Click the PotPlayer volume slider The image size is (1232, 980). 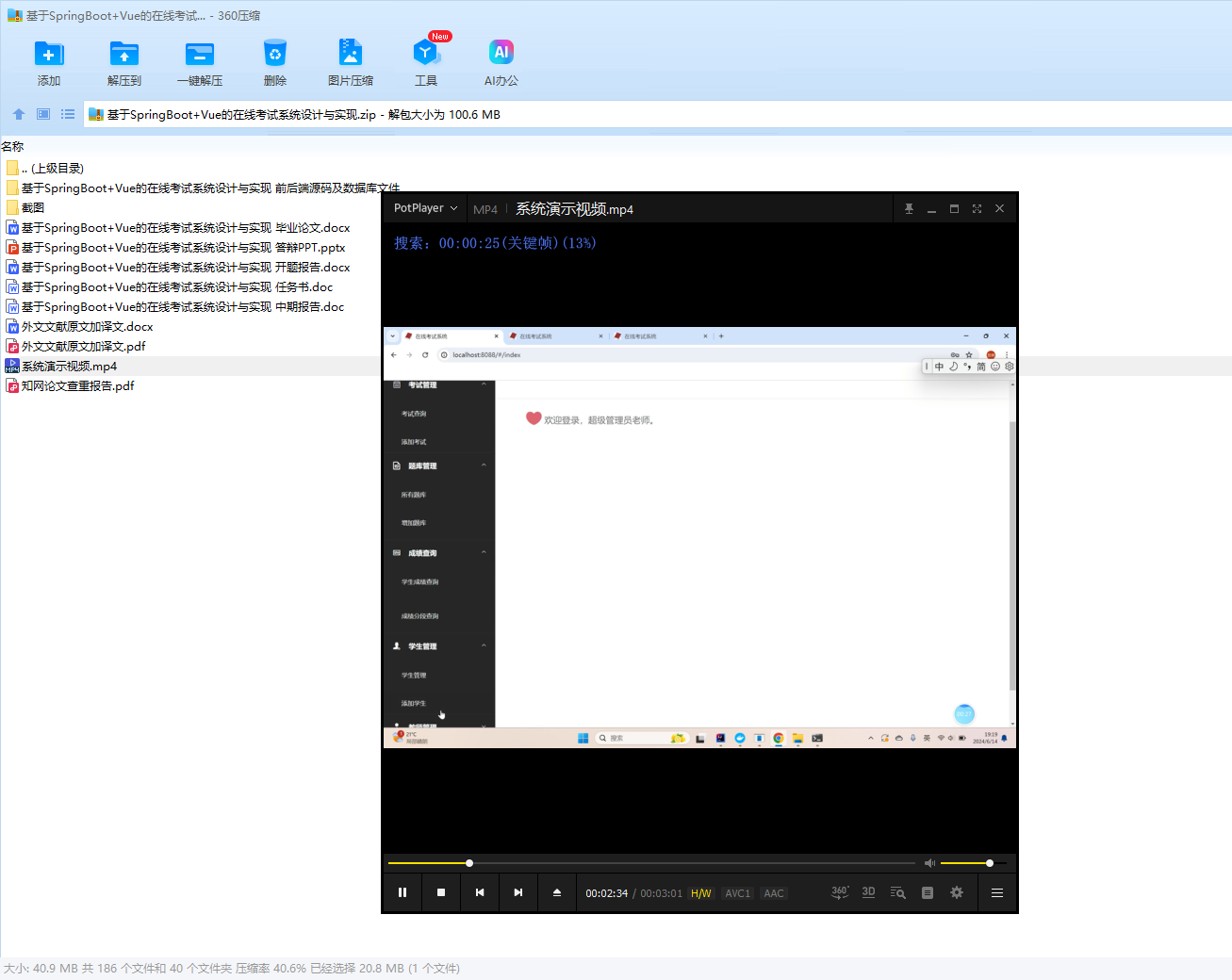[973, 863]
